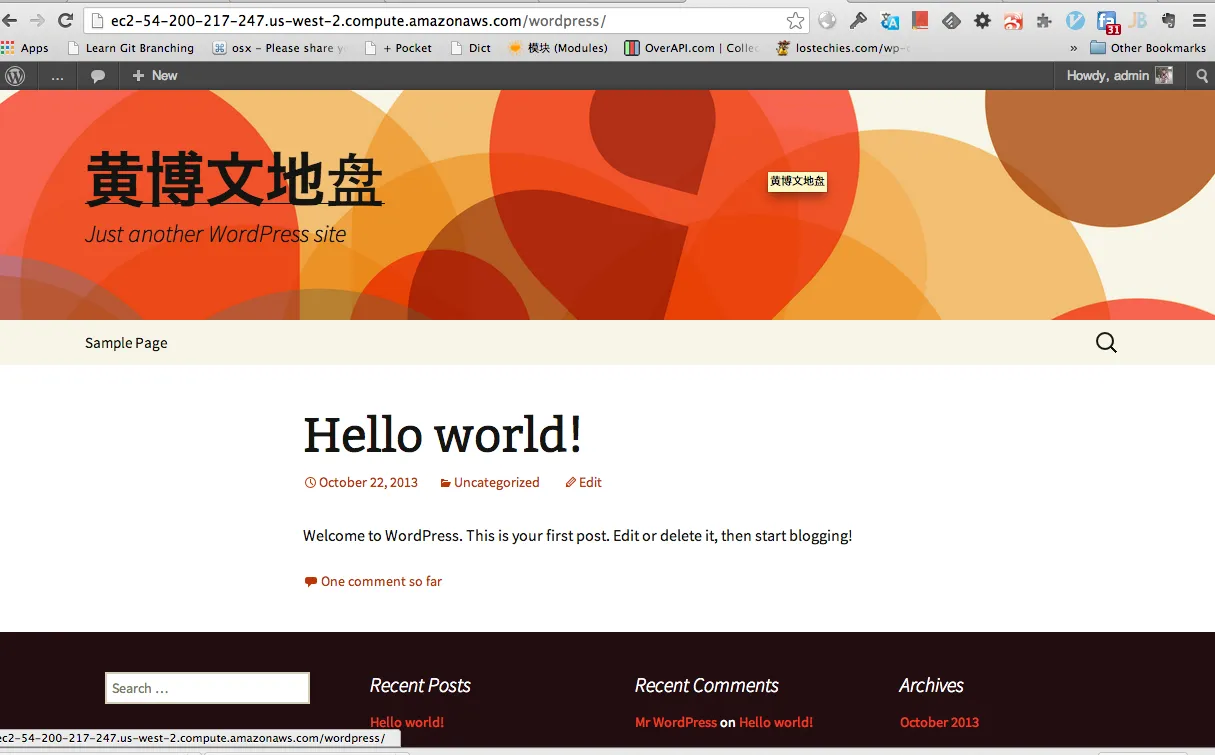
Task: Click the JB extension icon
Action: coord(1137,20)
